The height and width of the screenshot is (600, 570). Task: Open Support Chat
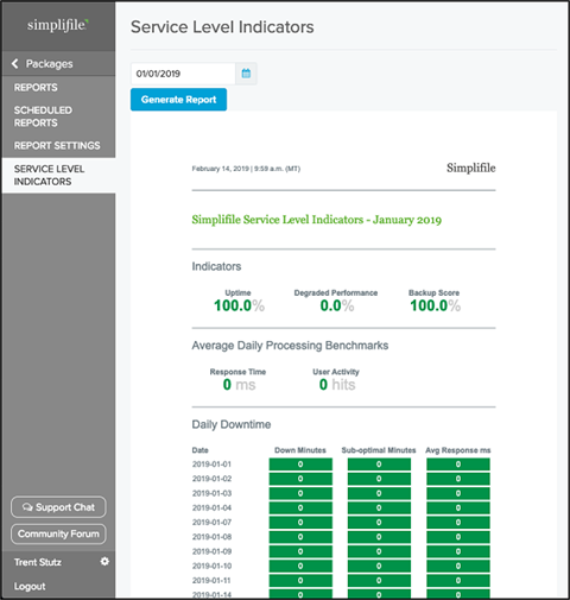point(59,507)
